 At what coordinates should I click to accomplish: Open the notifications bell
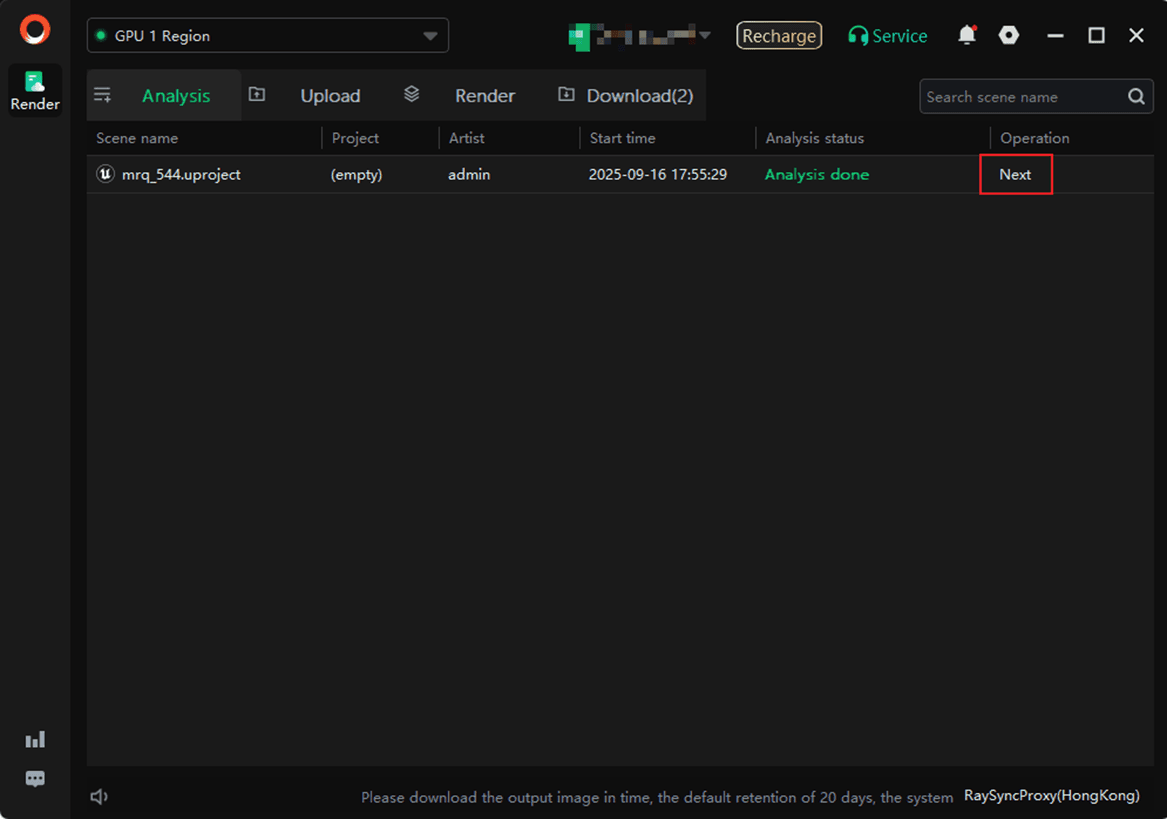(x=966, y=36)
